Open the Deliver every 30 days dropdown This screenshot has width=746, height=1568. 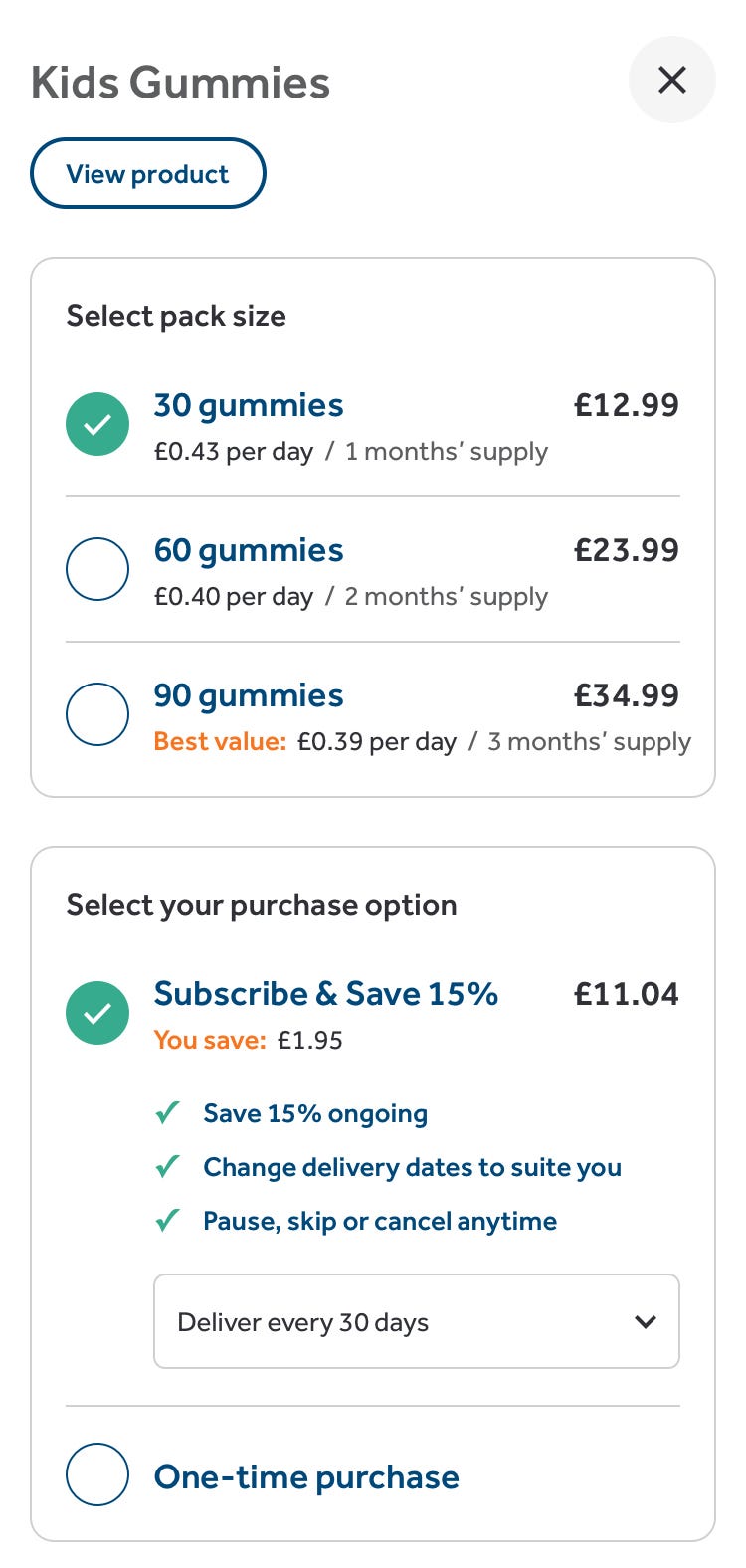pos(416,1322)
